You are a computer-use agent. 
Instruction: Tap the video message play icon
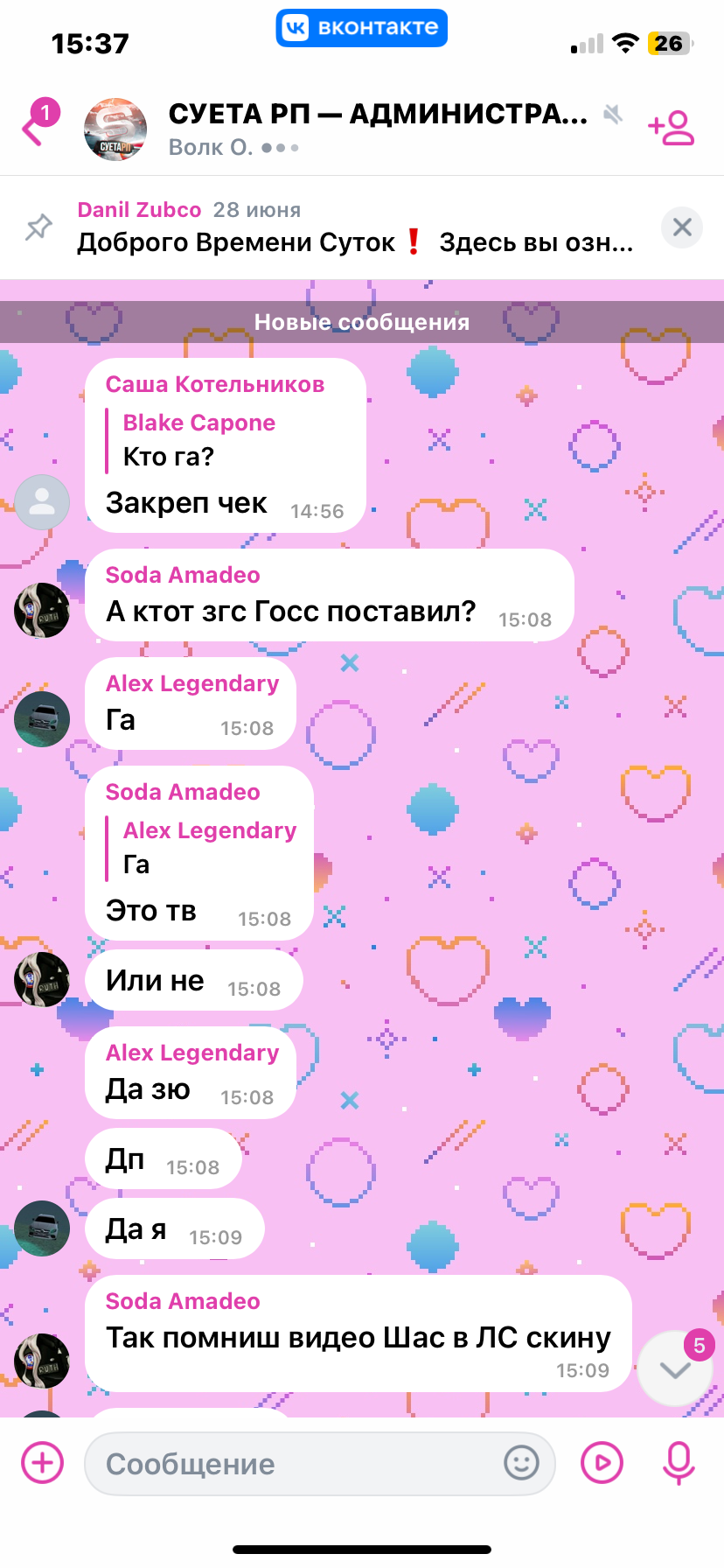tap(602, 1462)
